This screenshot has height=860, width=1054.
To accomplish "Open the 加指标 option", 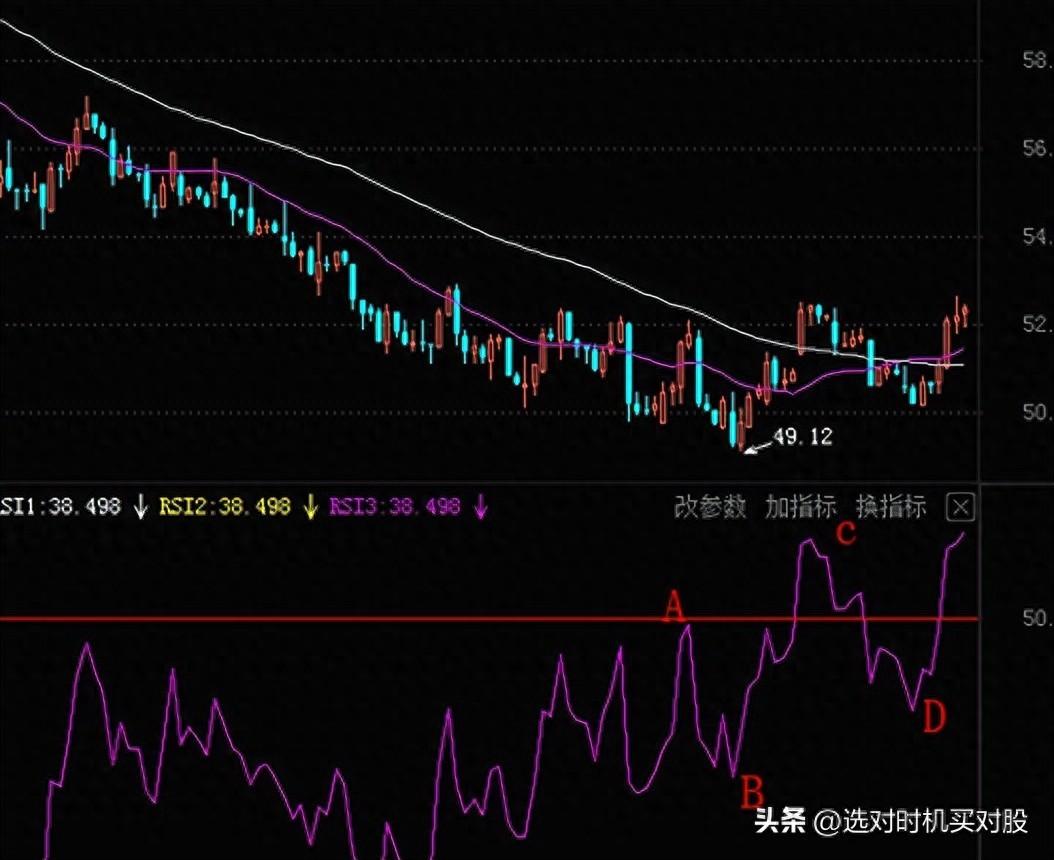I will point(801,507).
